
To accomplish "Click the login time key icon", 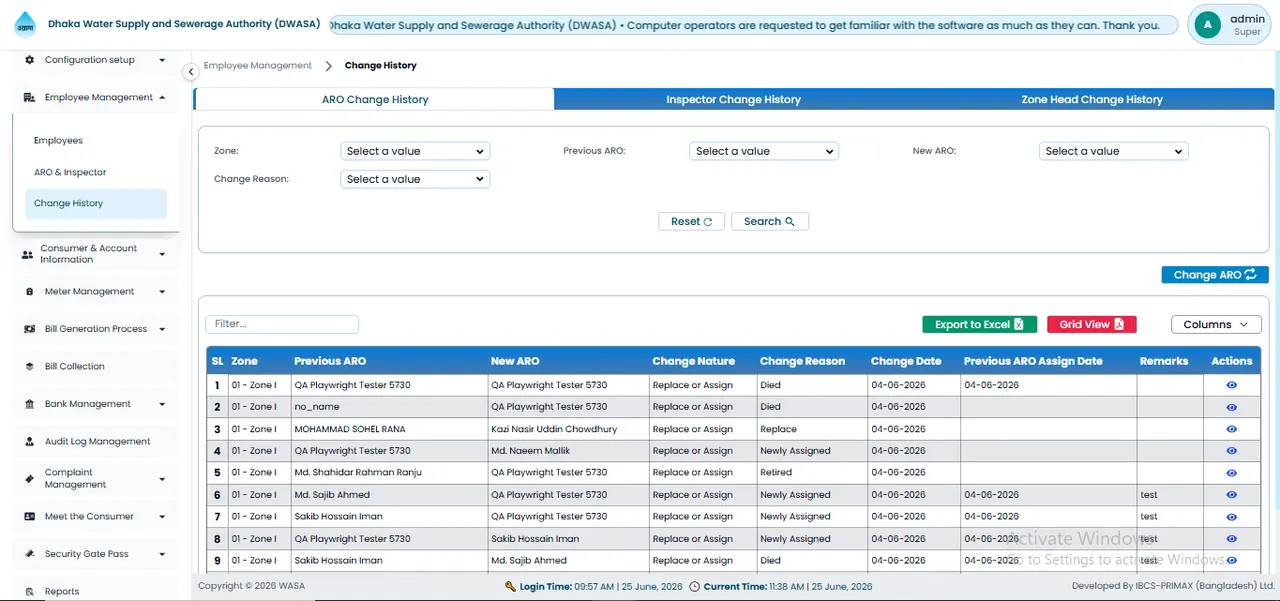I will click(511, 587).
